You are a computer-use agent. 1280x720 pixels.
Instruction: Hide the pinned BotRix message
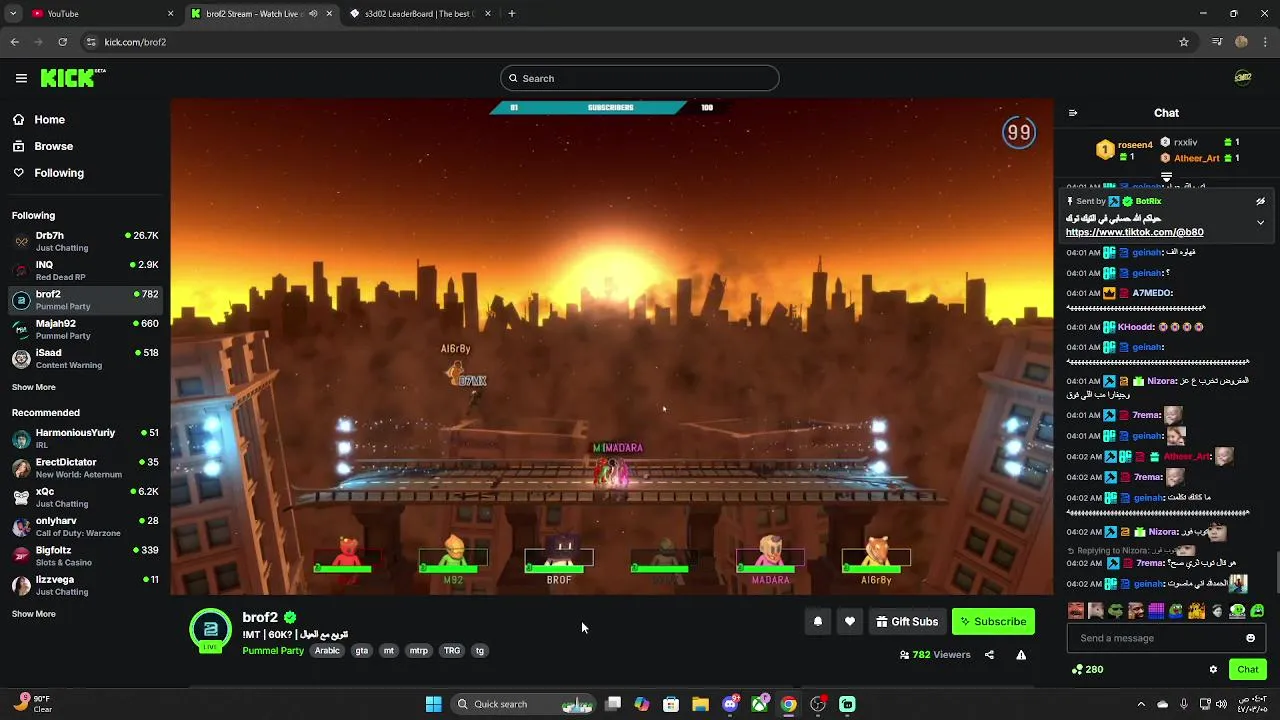(x=1260, y=201)
